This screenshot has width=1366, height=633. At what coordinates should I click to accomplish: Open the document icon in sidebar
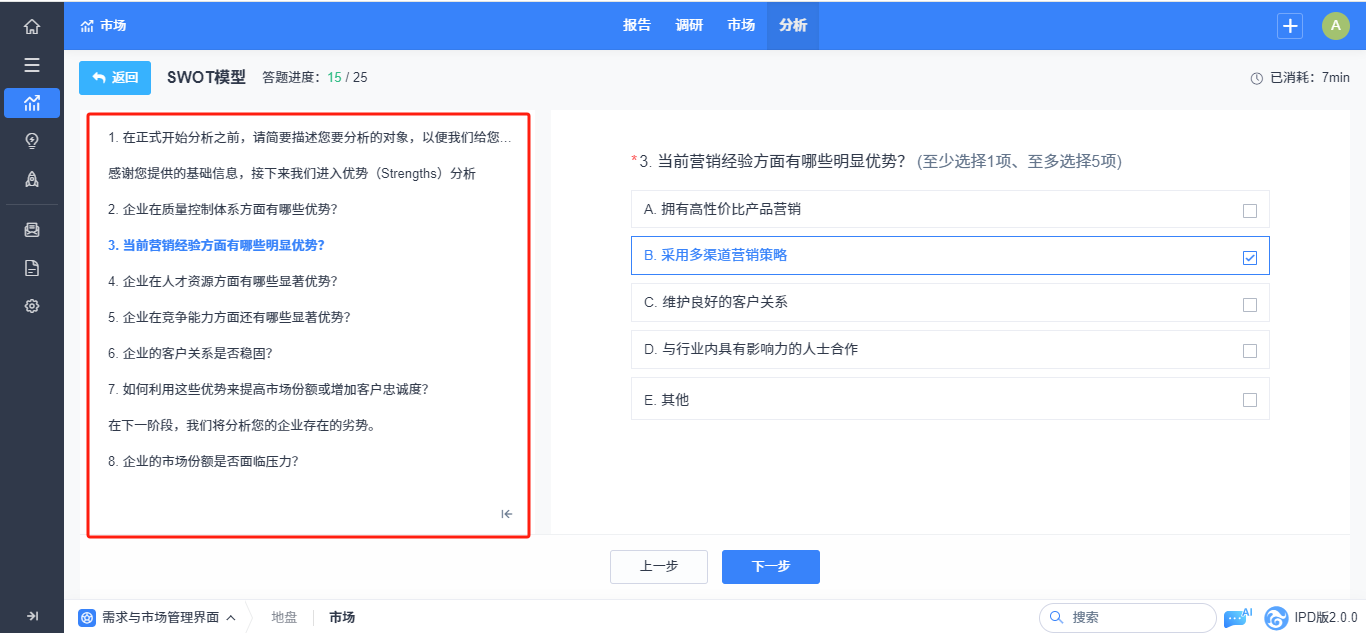tap(32, 268)
